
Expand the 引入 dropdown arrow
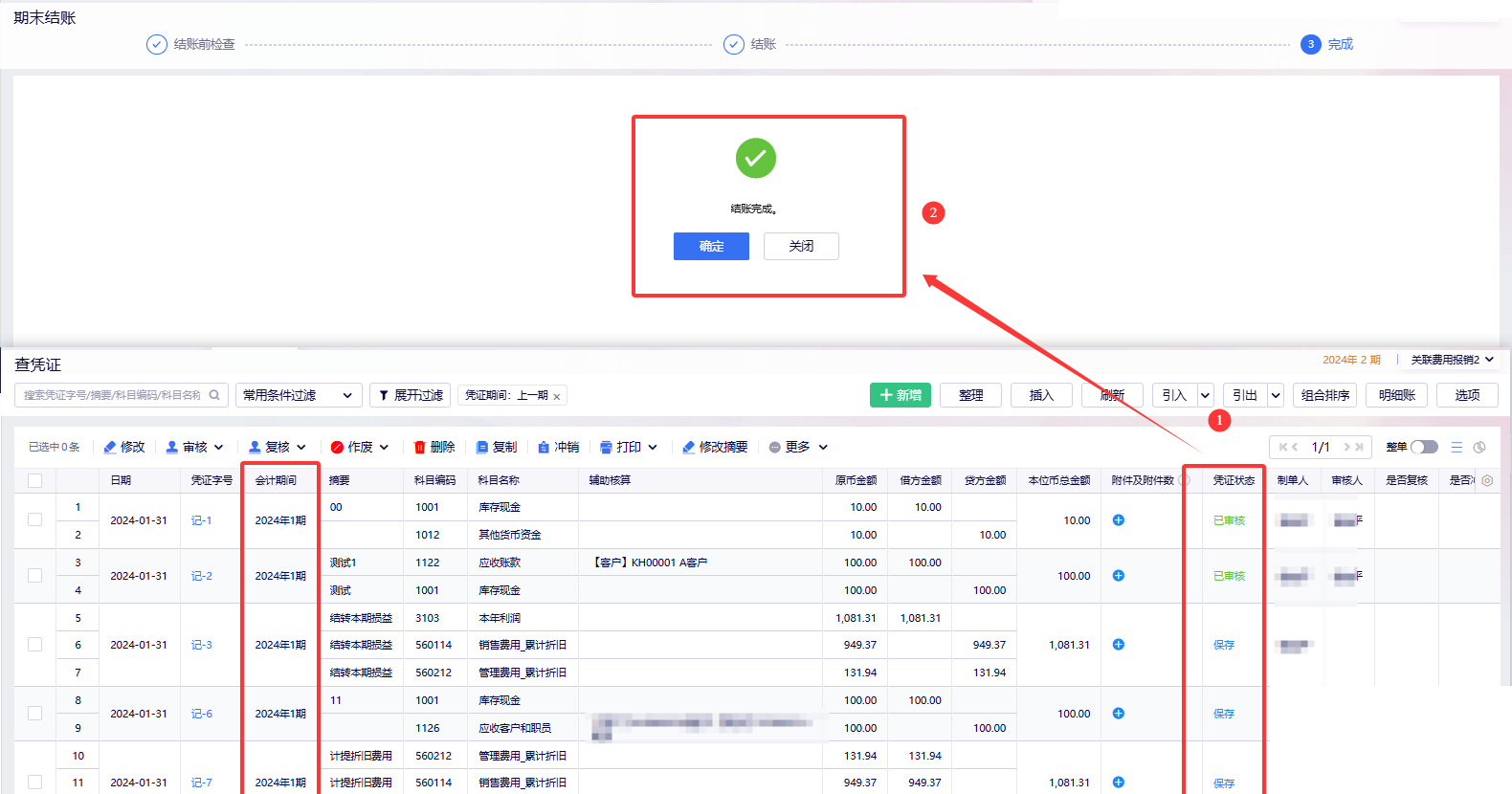point(1205,395)
